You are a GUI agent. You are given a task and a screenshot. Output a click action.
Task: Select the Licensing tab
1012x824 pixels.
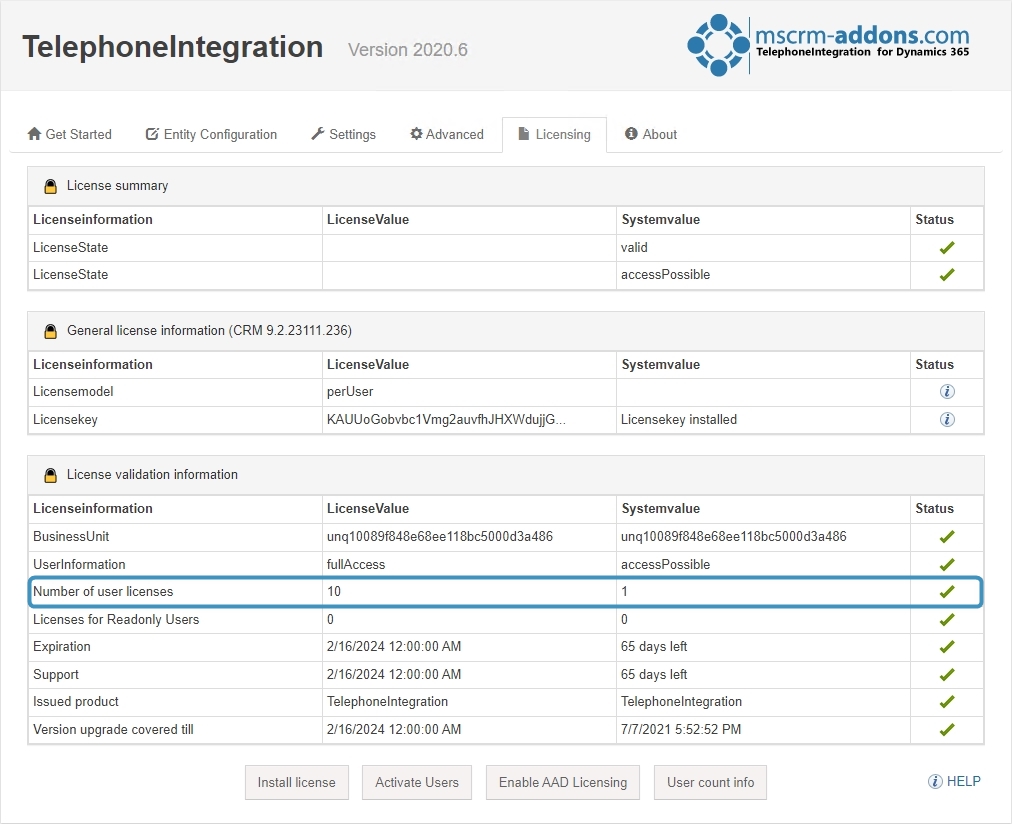click(554, 134)
